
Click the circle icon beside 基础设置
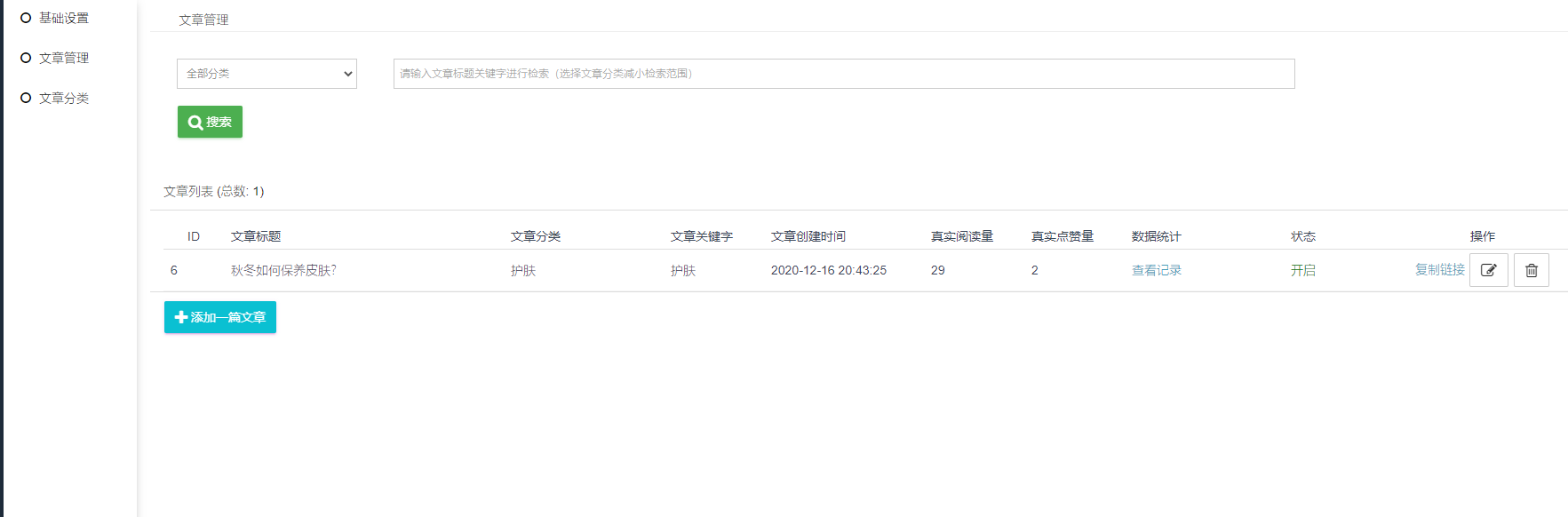26,18
